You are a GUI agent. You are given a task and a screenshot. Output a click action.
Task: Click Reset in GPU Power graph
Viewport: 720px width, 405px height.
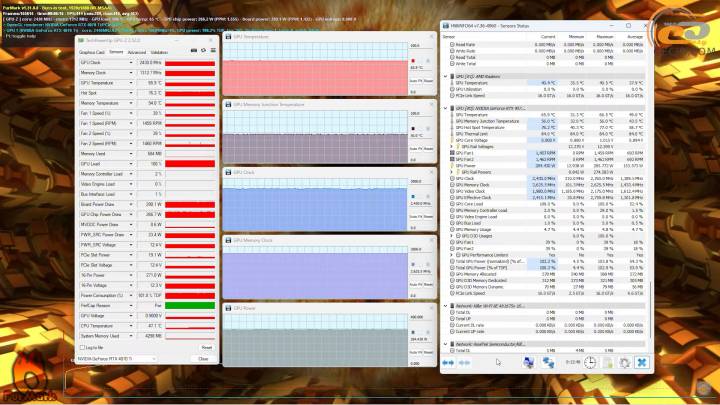pos(428,353)
